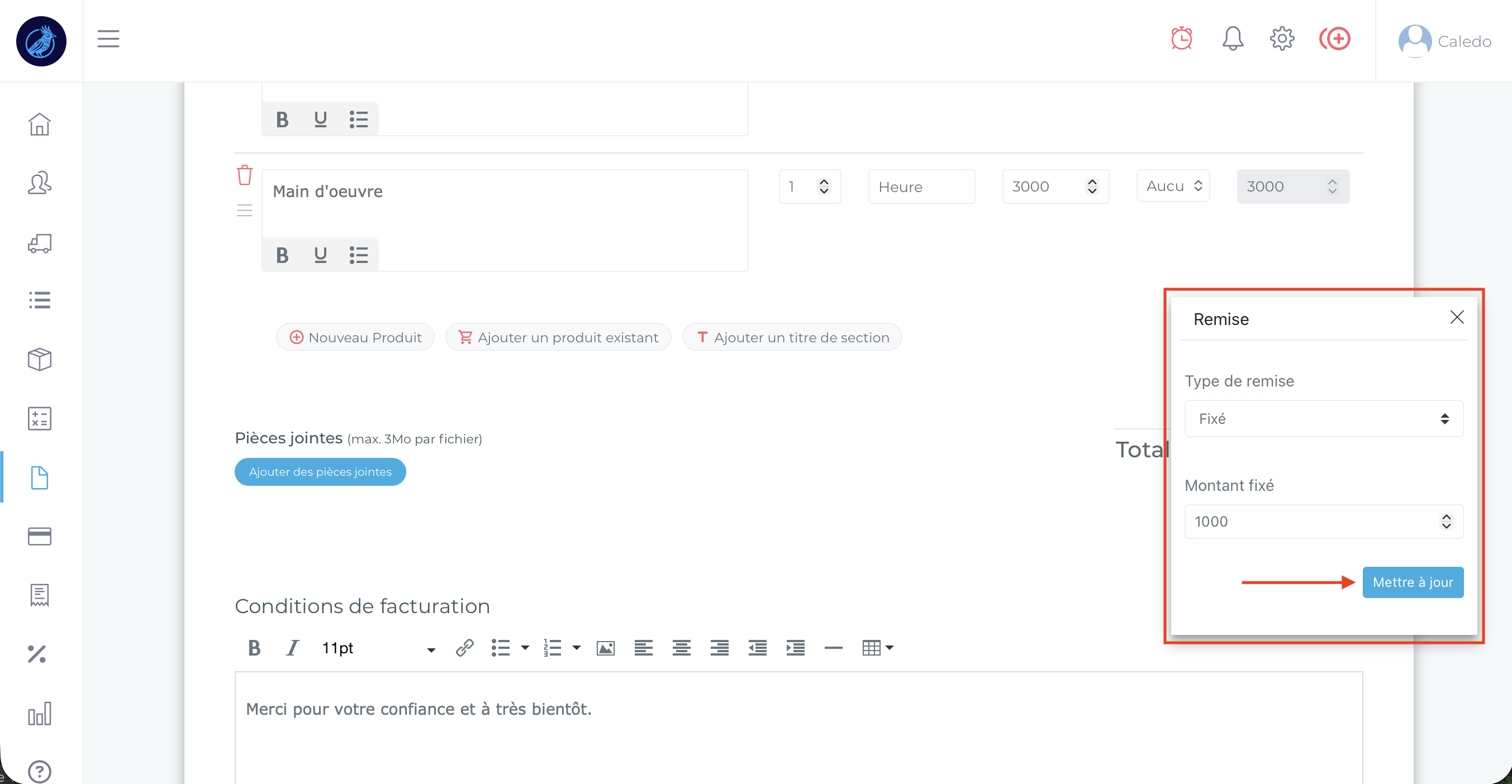
Task: Click the Mettre à jour button
Action: click(1412, 582)
